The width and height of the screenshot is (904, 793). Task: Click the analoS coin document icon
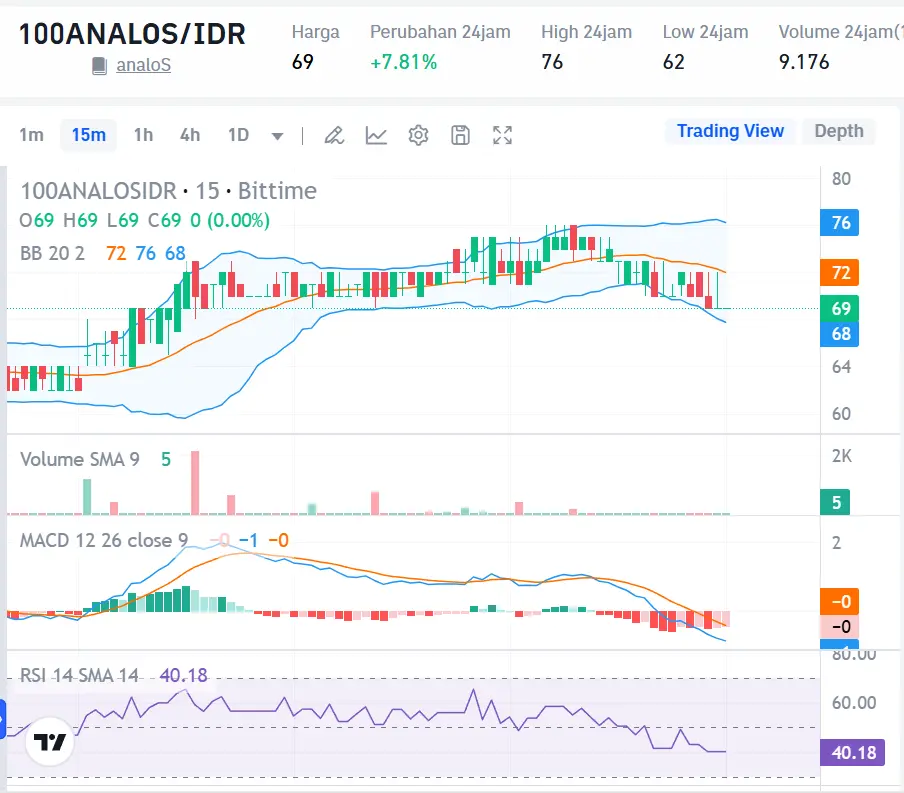pyautogui.click(x=96, y=66)
